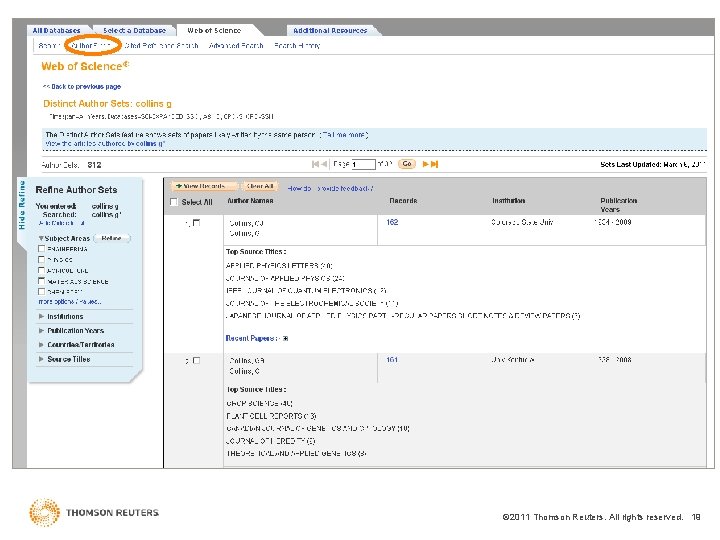The width and height of the screenshot is (720, 540).
Task: Click the Records column header
Action: (x=403, y=201)
